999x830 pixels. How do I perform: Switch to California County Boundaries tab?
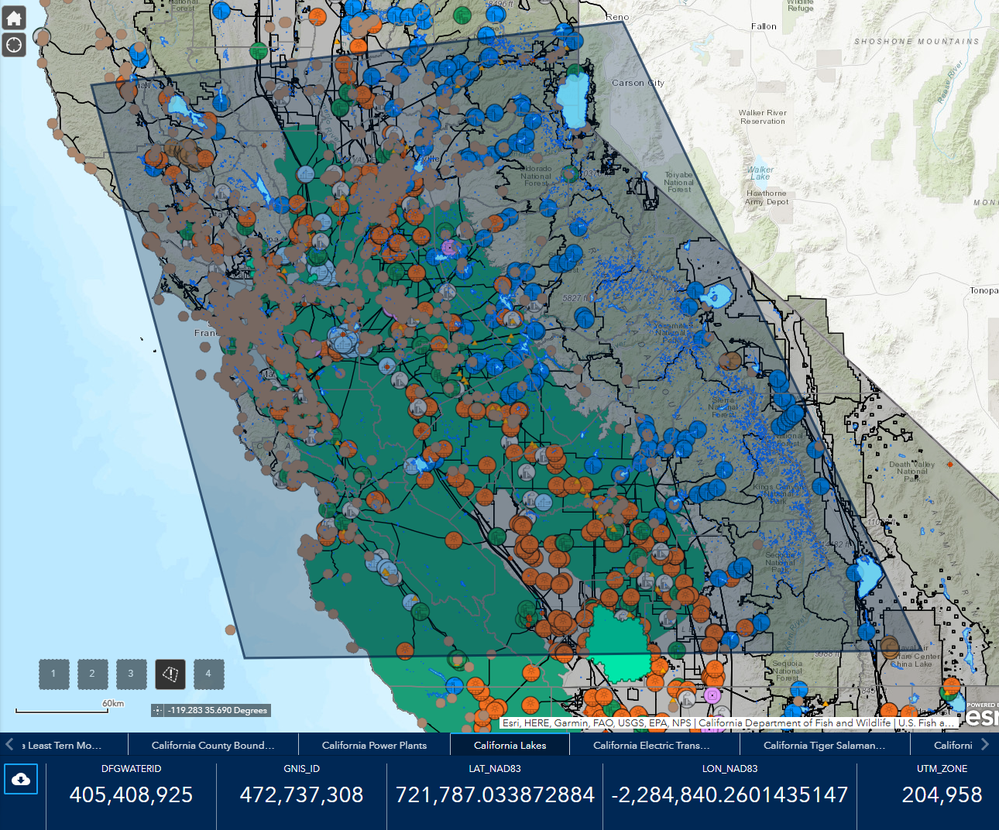(213, 745)
